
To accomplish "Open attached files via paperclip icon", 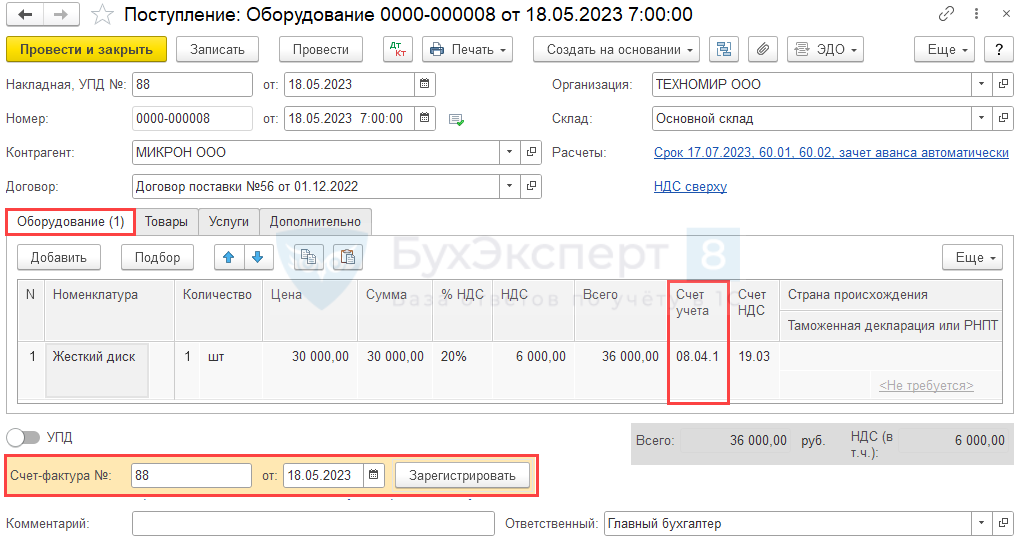I will tap(762, 49).
